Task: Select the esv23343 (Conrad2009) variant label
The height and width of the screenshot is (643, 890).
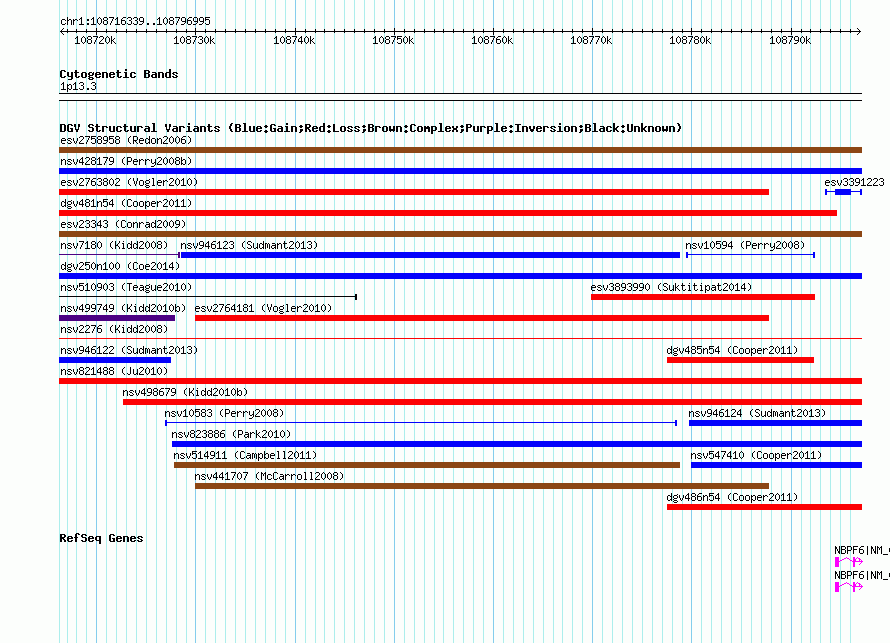Action: (x=123, y=224)
